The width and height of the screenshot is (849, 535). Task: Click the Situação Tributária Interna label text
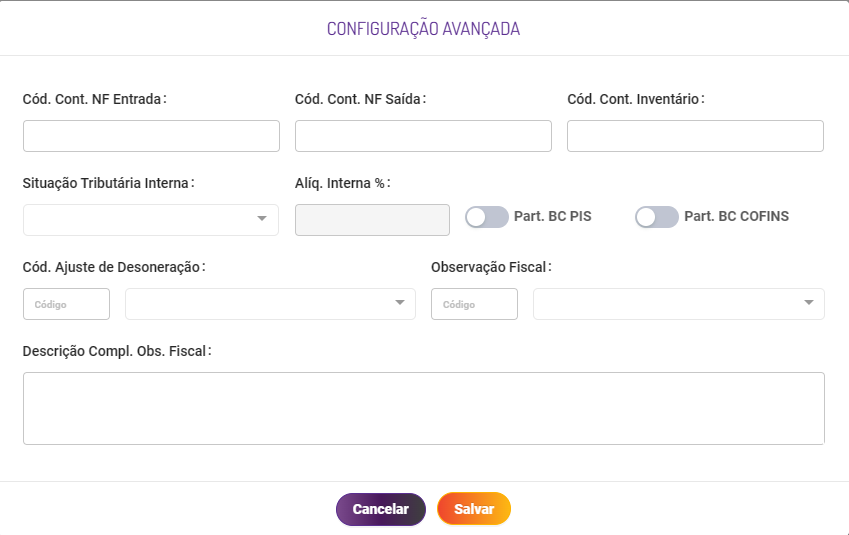coord(106,183)
